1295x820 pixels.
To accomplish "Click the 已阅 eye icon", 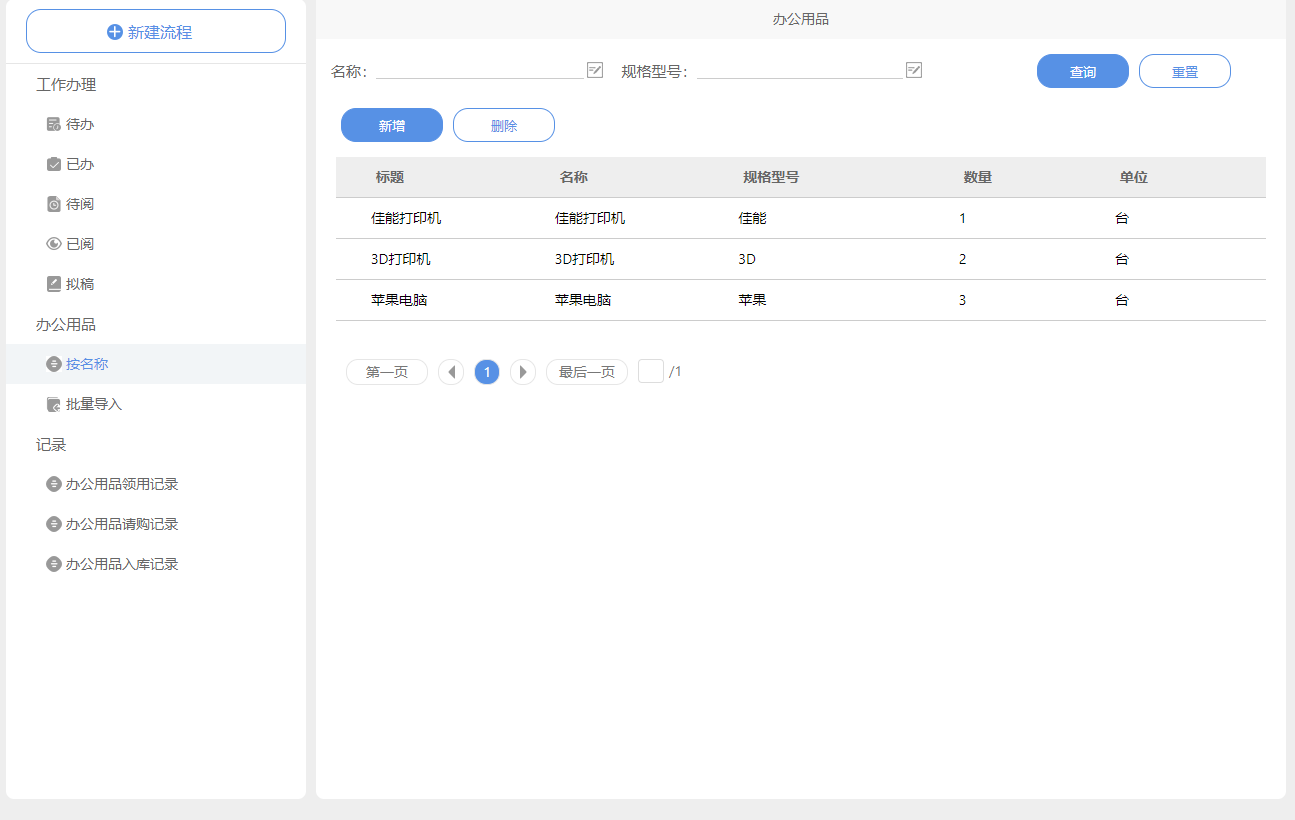I will (x=54, y=244).
